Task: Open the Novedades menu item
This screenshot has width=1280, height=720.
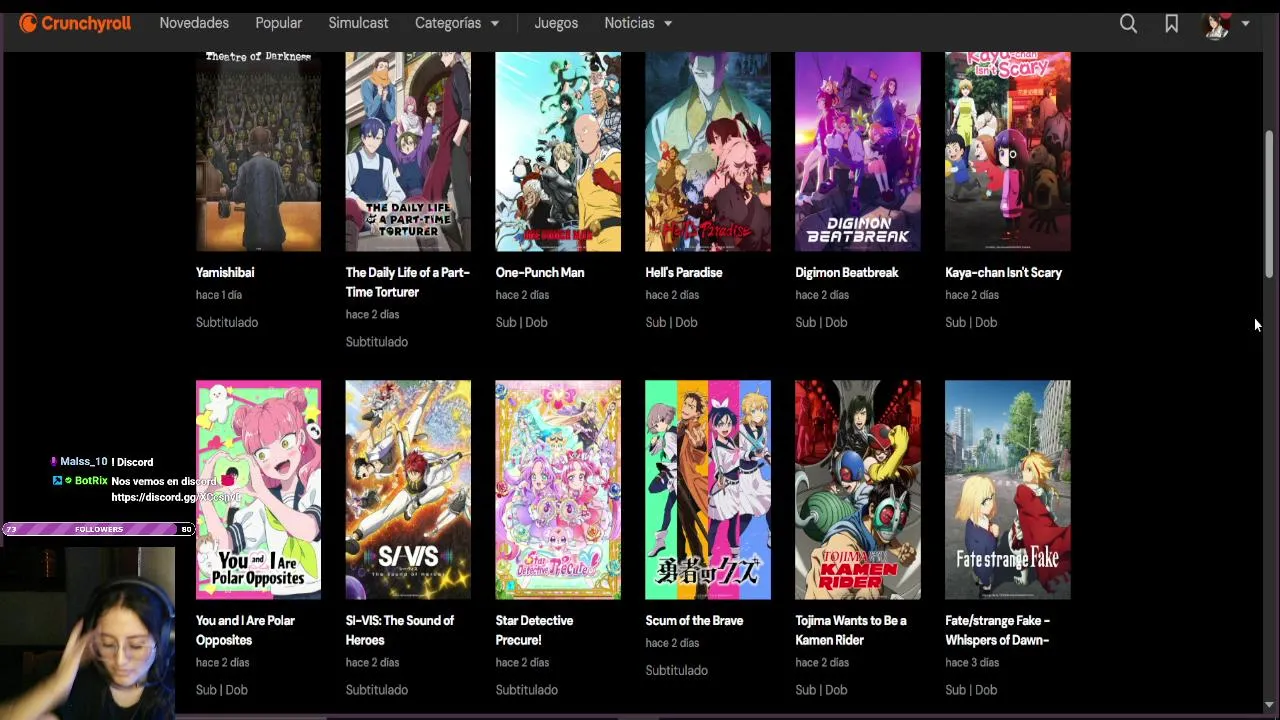Action: [194, 23]
